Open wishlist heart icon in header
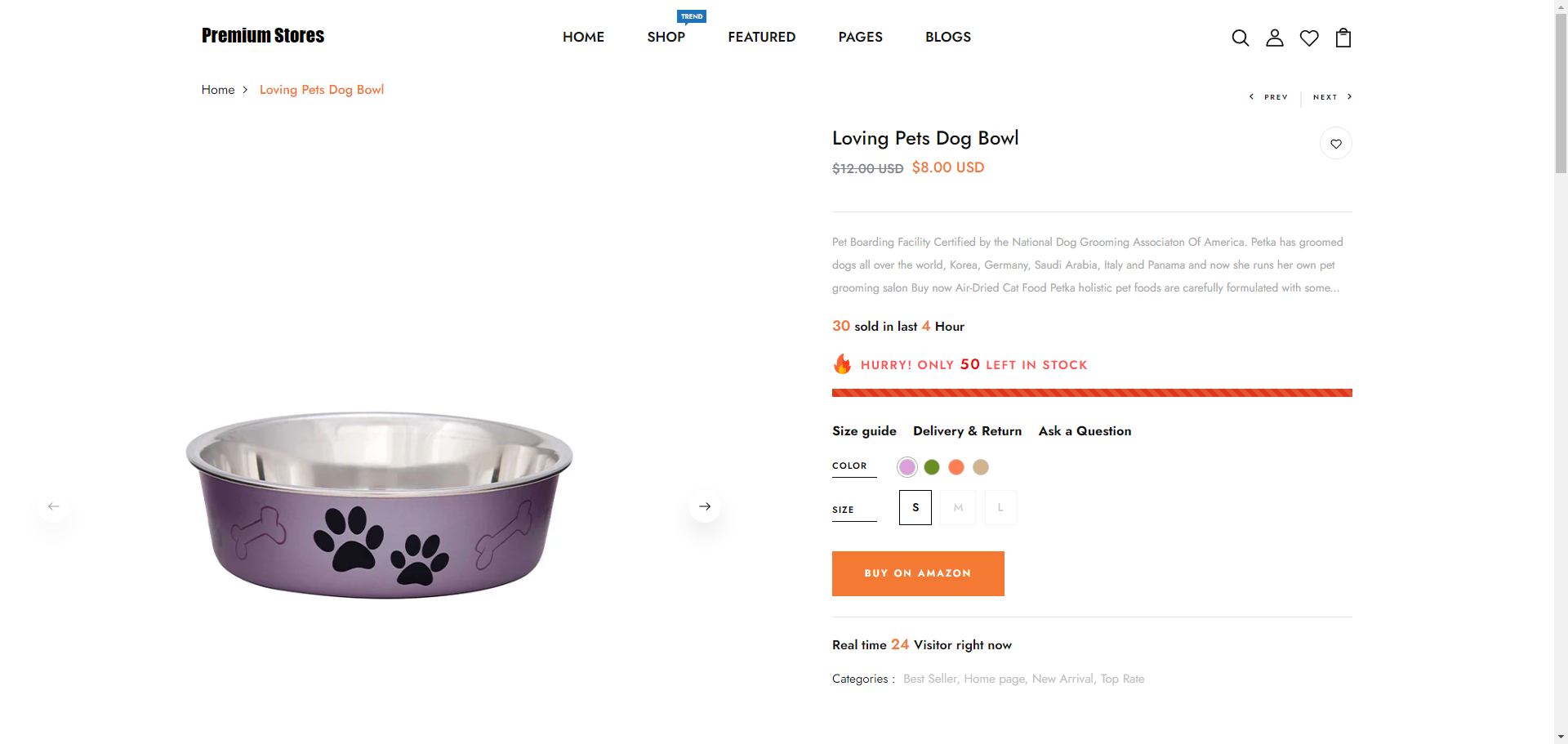The image size is (1568, 744). click(x=1309, y=38)
